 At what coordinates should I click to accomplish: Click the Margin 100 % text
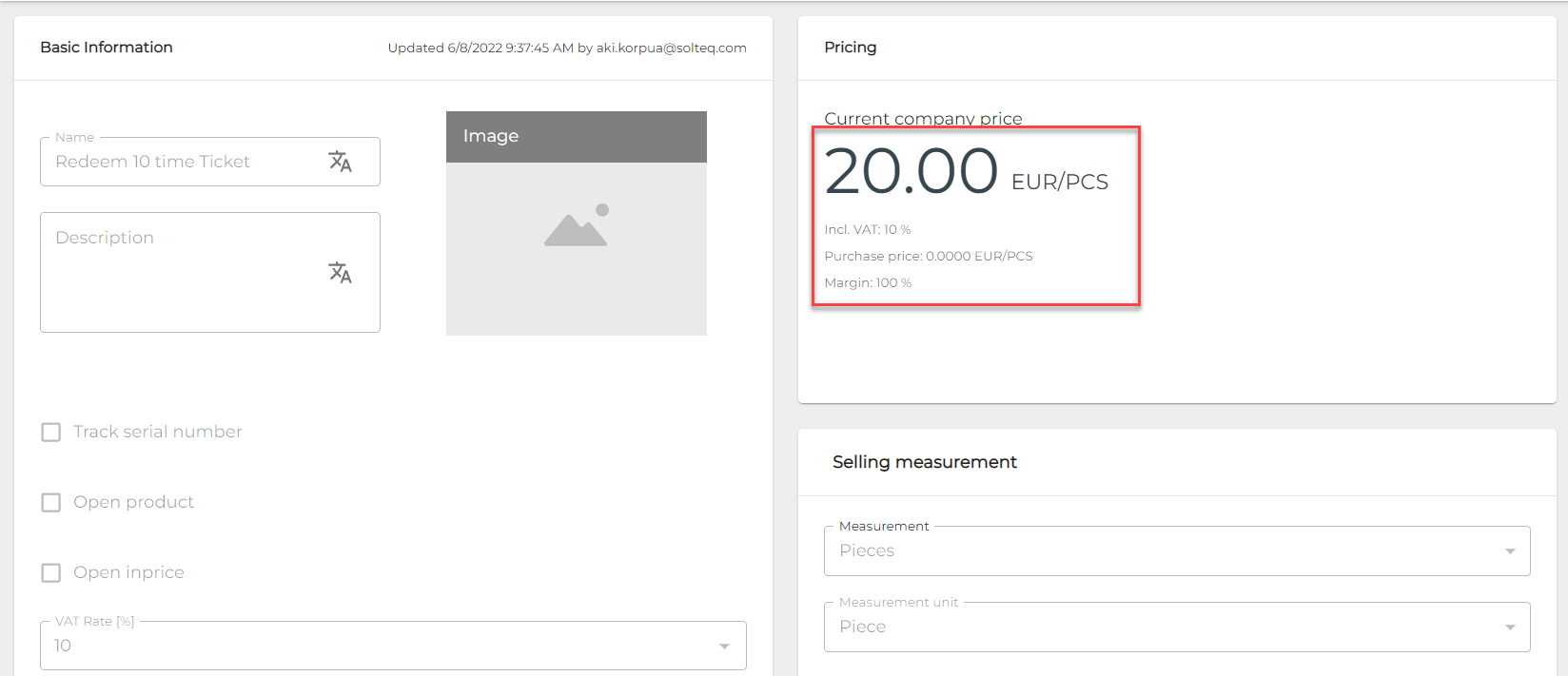click(868, 283)
